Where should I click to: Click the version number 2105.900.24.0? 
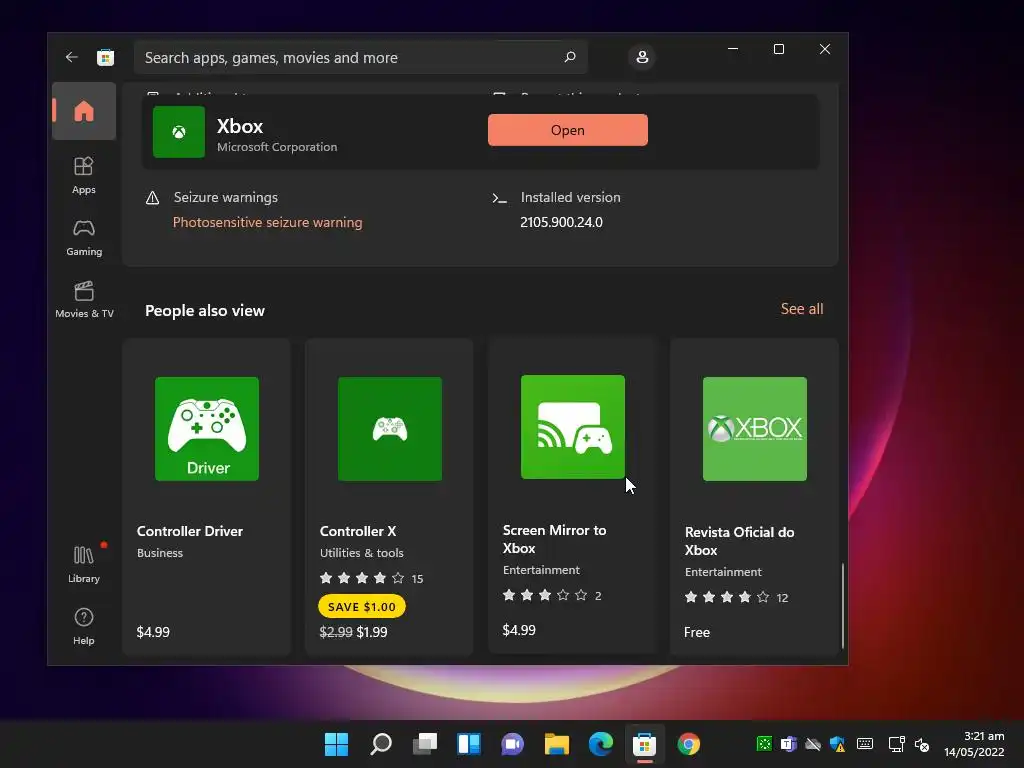561,222
